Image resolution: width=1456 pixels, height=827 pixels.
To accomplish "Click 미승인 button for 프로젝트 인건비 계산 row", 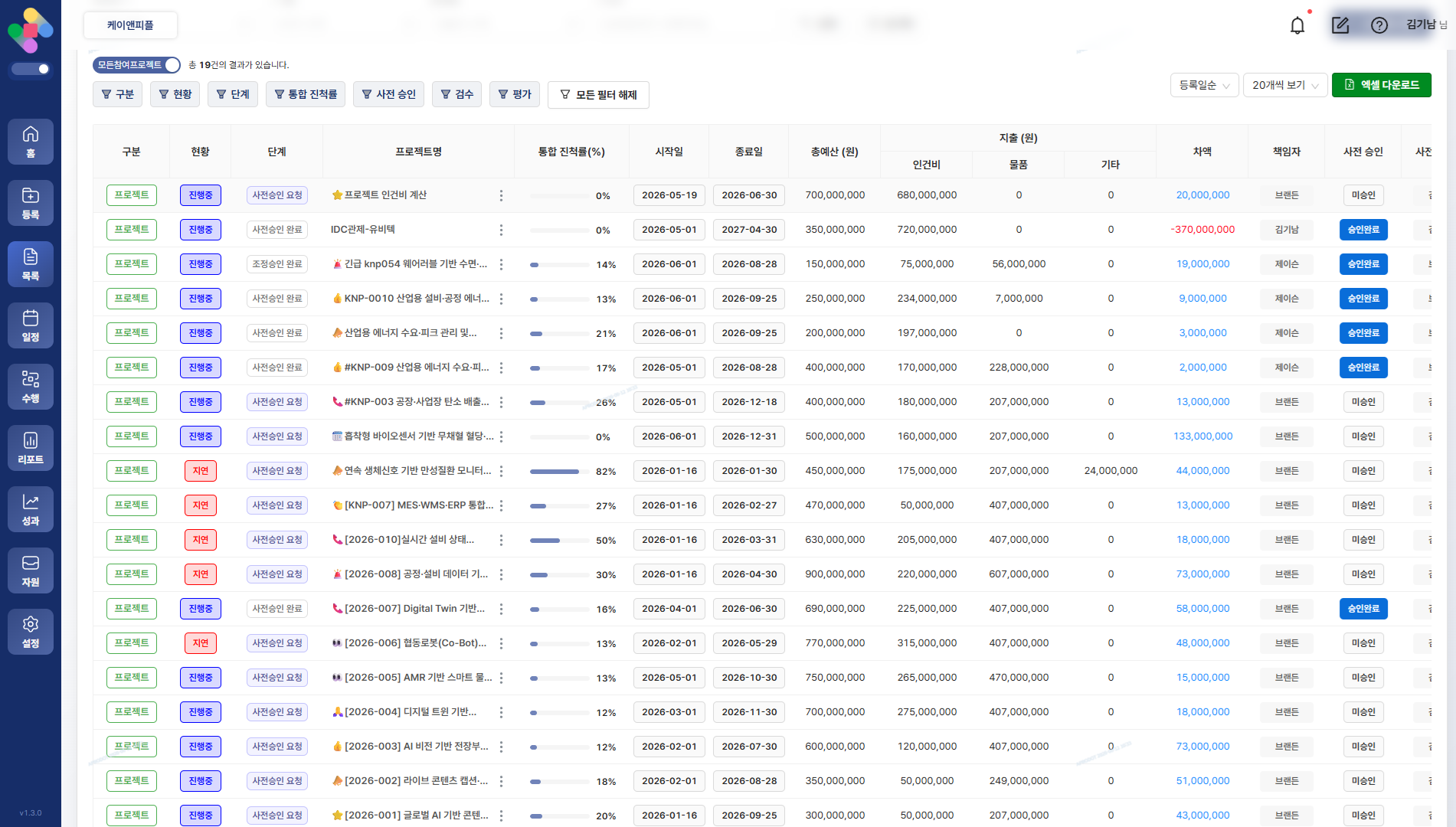I will click(x=1363, y=195).
